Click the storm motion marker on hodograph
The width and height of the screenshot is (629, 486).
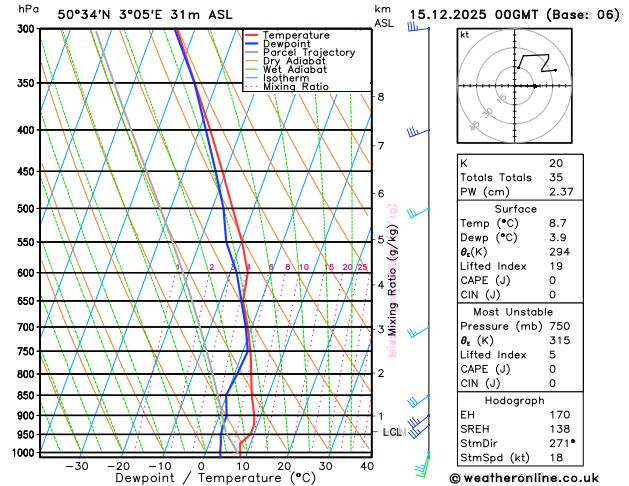[535, 86]
